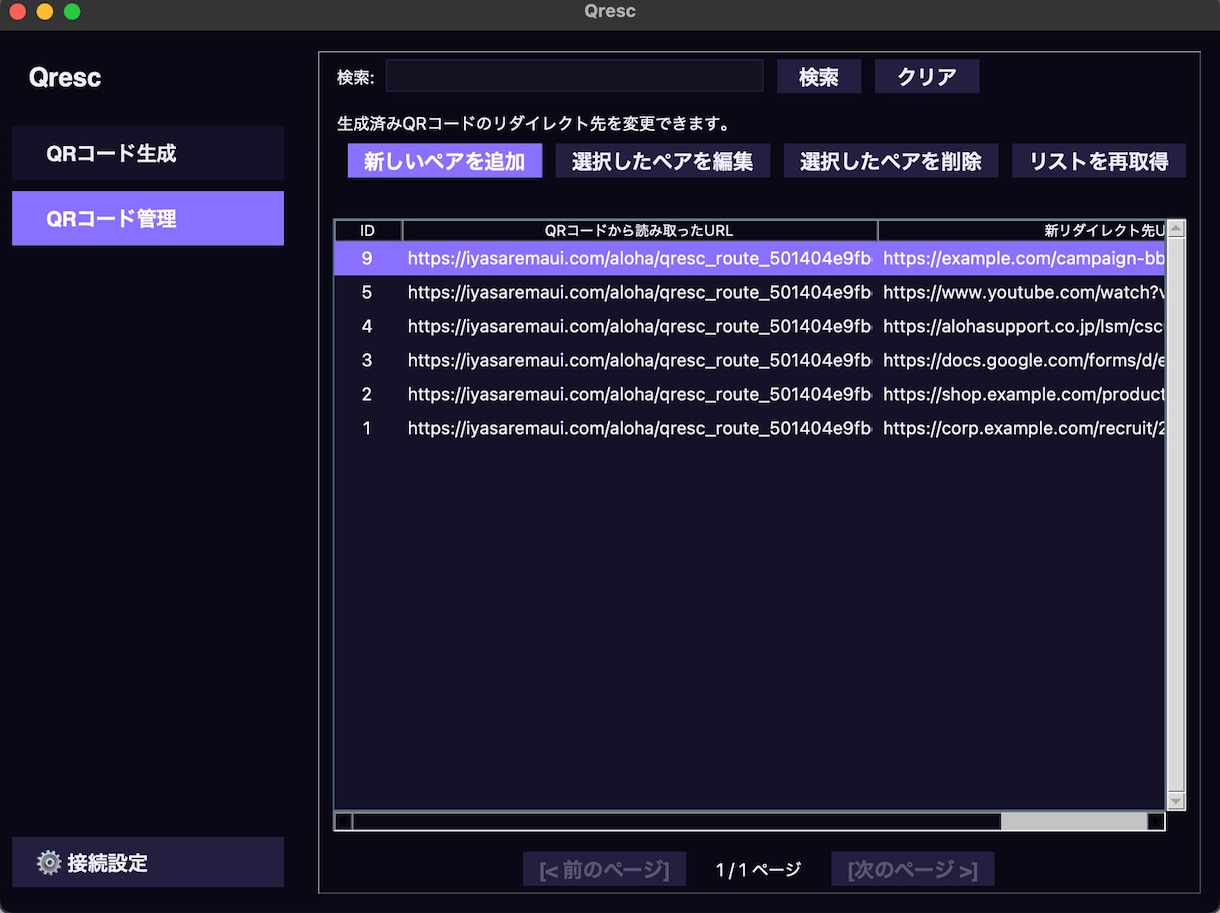Viewport: 1220px width, 913px height.
Task: Click the corp.example.com/recruit redirect URL cell
Action: click(x=1022, y=428)
